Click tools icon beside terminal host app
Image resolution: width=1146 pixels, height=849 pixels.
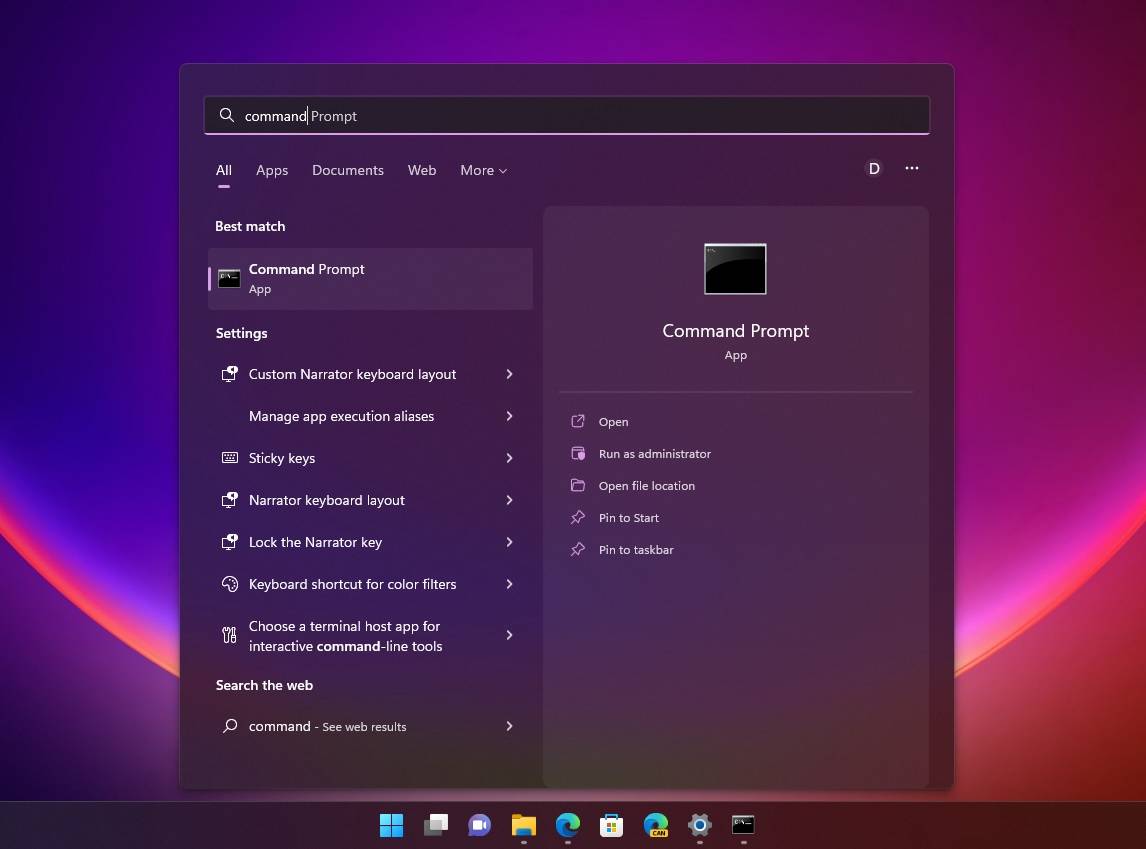click(x=229, y=635)
